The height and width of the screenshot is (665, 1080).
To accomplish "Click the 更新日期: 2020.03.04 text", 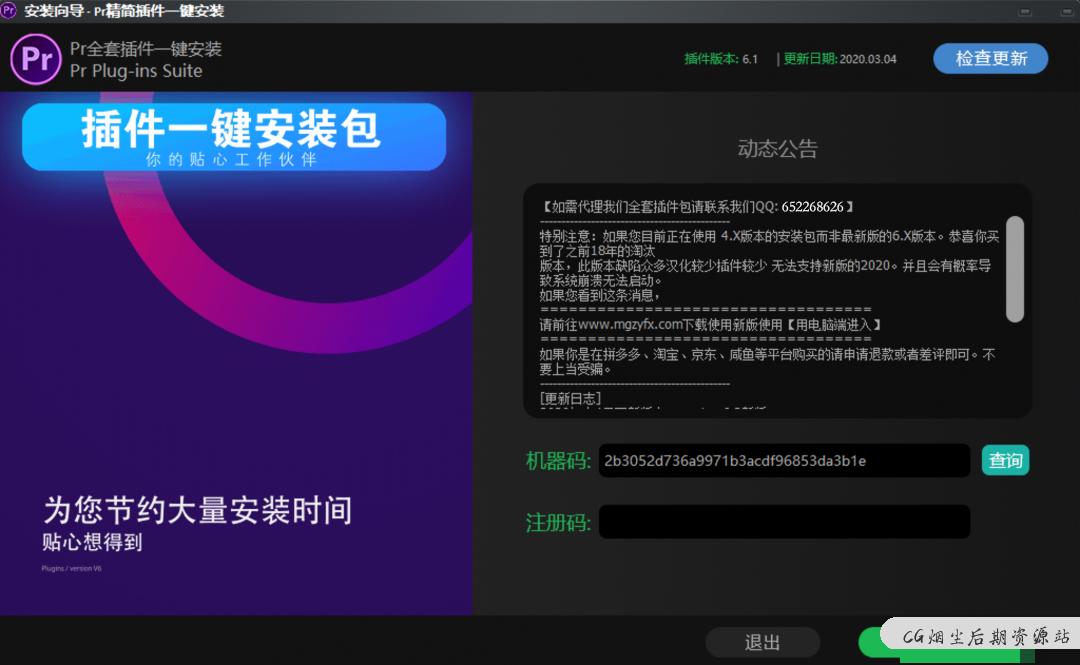I will coord(840,59).
